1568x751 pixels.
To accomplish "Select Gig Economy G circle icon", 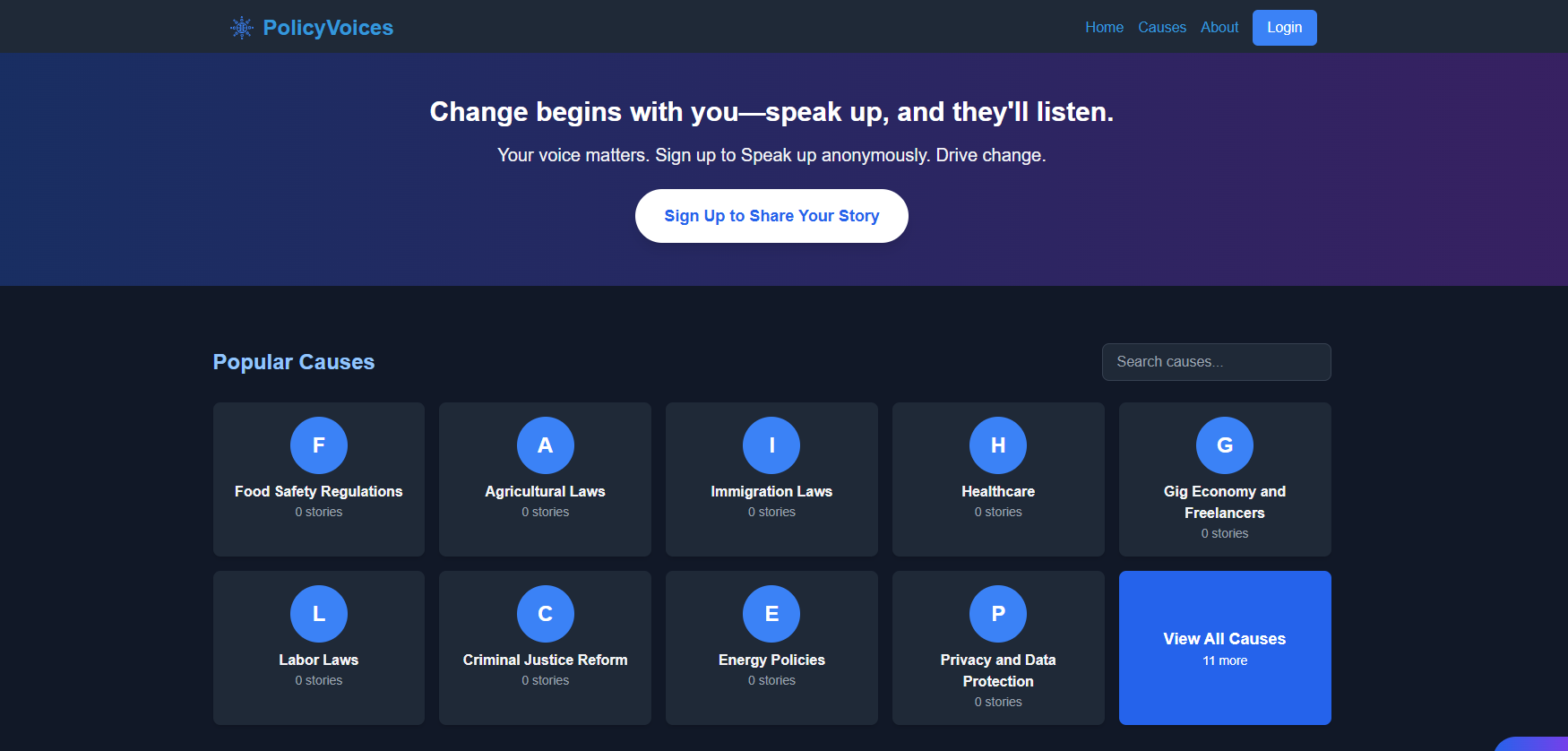I will 1224,445.
